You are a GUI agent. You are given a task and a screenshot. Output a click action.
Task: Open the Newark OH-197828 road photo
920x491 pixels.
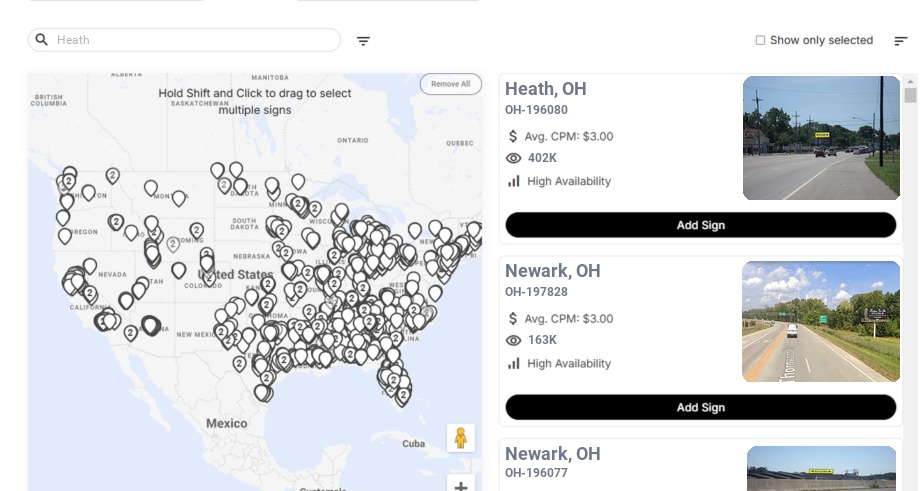click(x=821, y=321)
